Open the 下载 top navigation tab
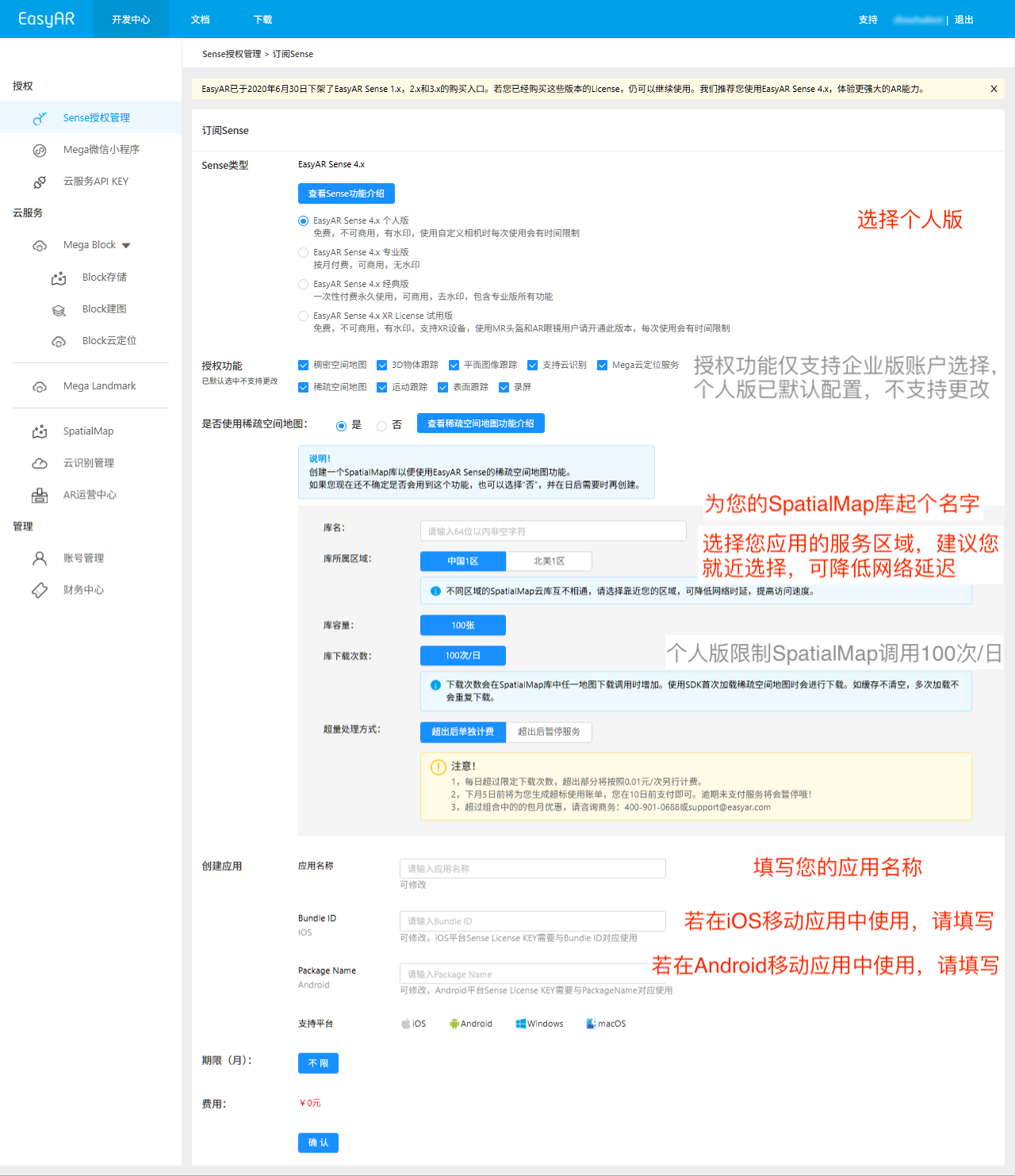This screenshot has width=1015, height=1176. [262, 20]
